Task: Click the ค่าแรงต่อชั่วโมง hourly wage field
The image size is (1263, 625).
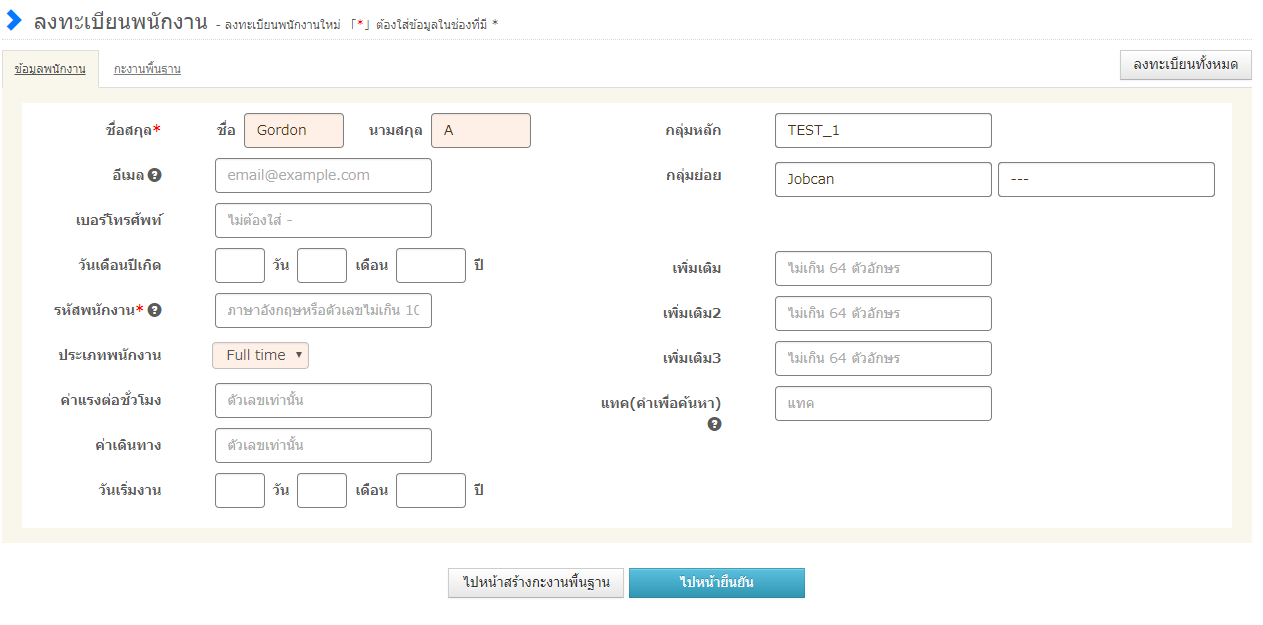Action: [x=323, y=400]
